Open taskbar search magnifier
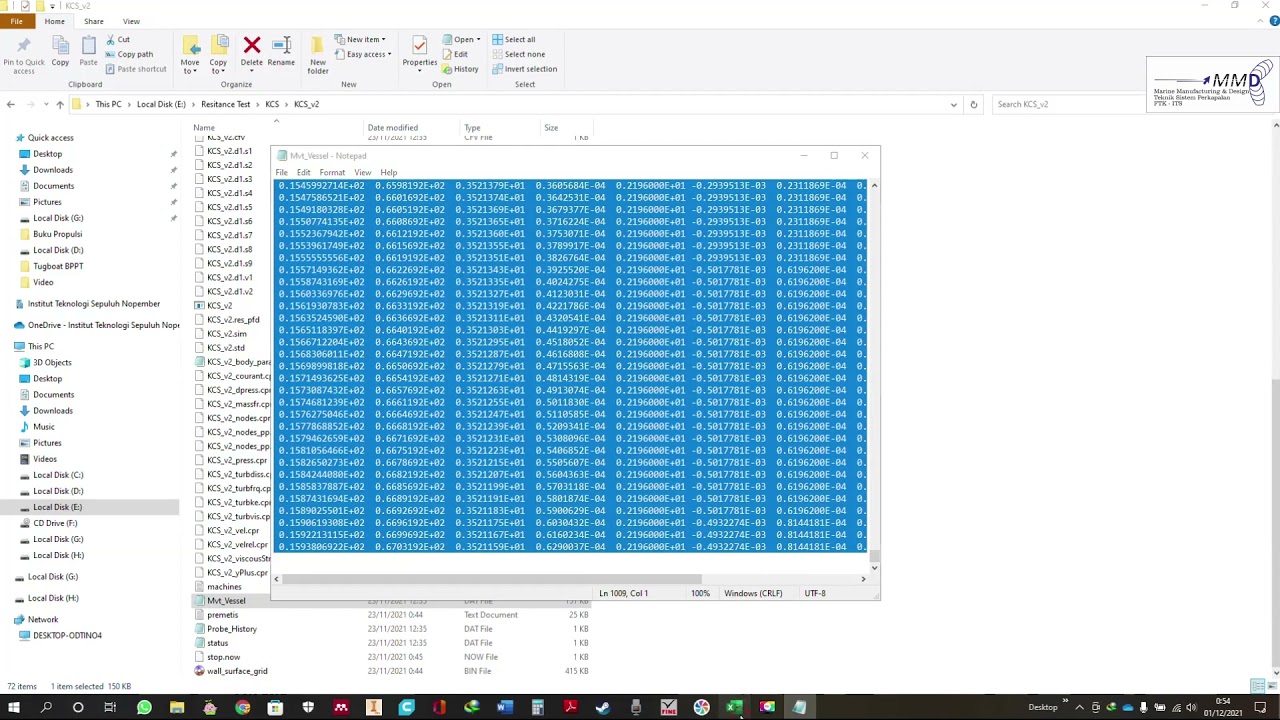Image resolution: width=1280 pixels, height=720 pixels. click(x=46, y=708)
